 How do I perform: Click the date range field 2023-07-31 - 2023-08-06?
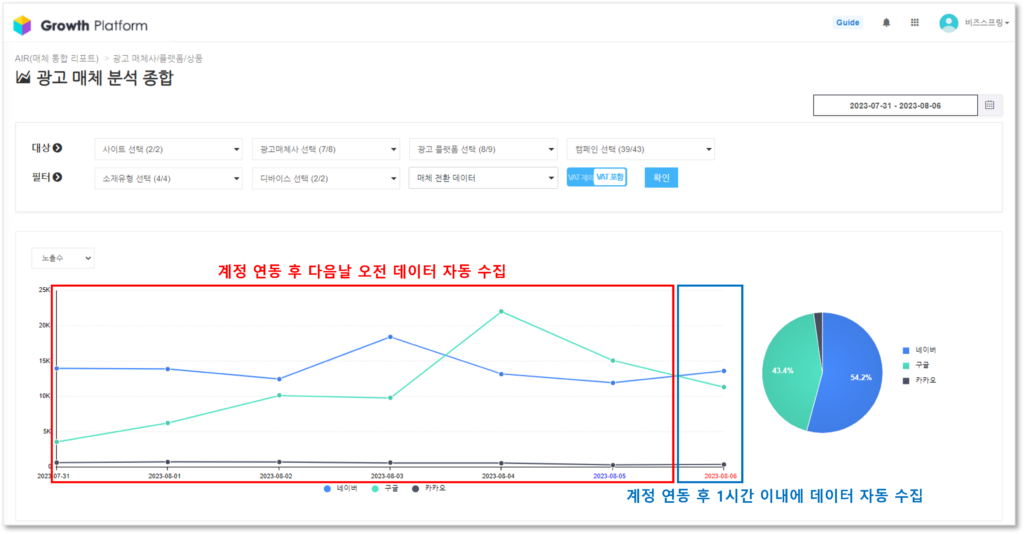[895, 106]
